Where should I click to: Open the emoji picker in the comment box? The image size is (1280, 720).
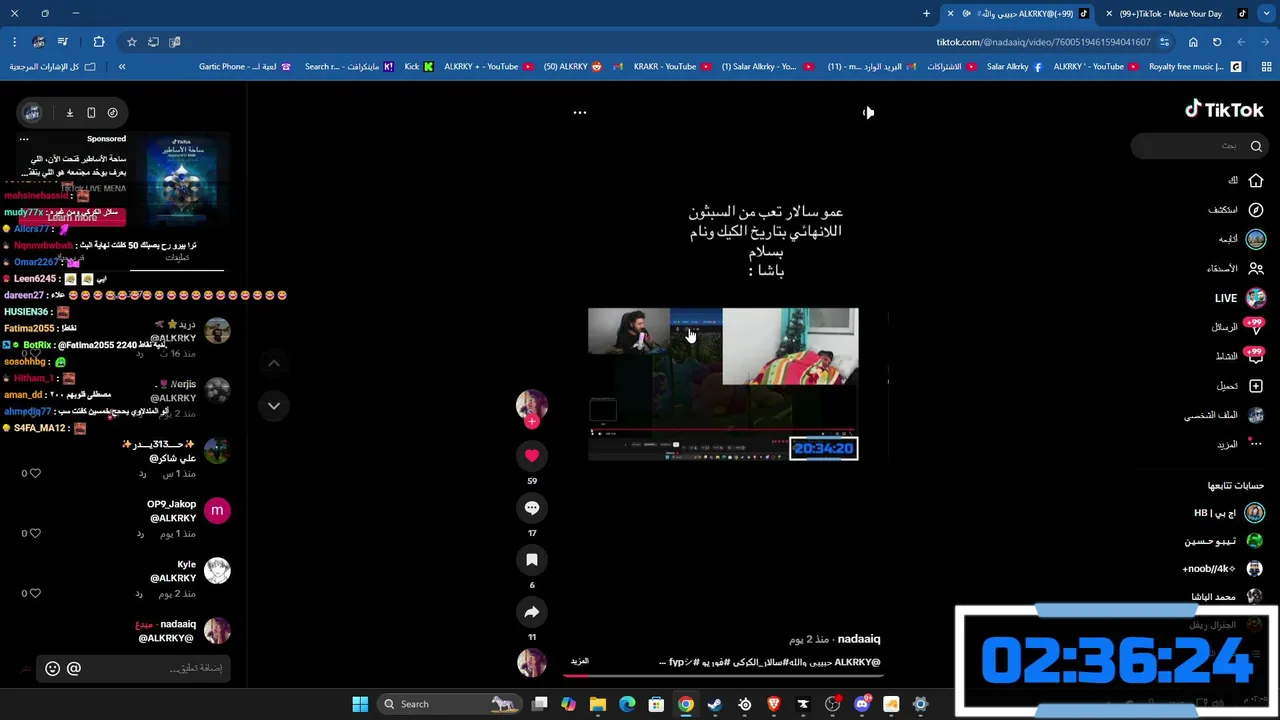tap(53, 668)
